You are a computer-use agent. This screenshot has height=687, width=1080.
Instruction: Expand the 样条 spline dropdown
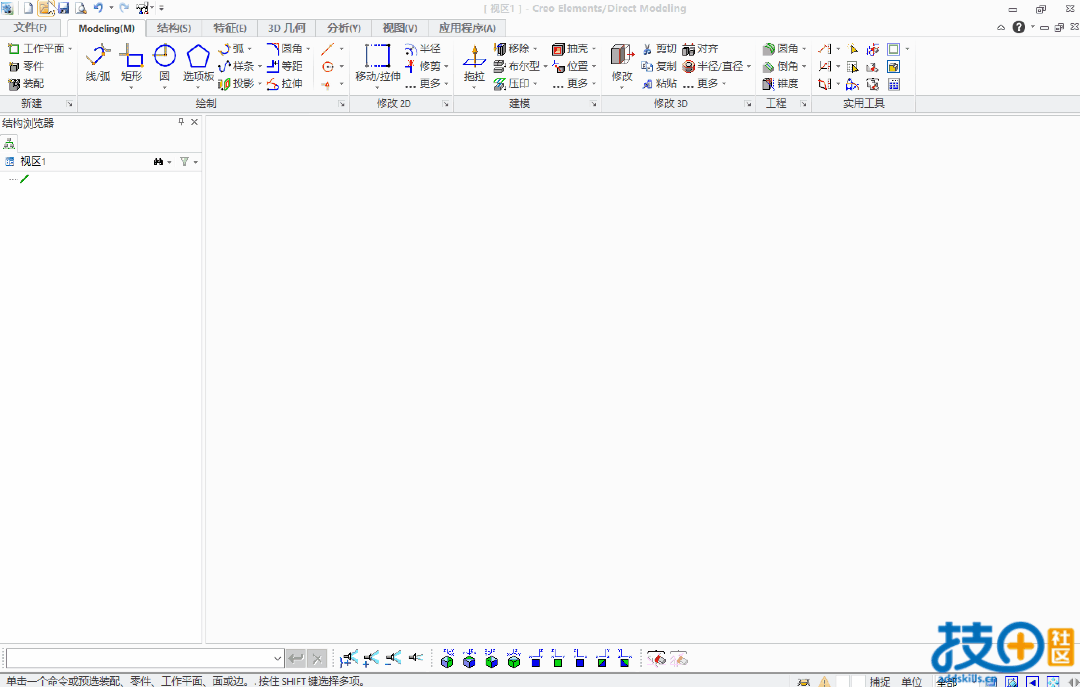tap(260, 66)
